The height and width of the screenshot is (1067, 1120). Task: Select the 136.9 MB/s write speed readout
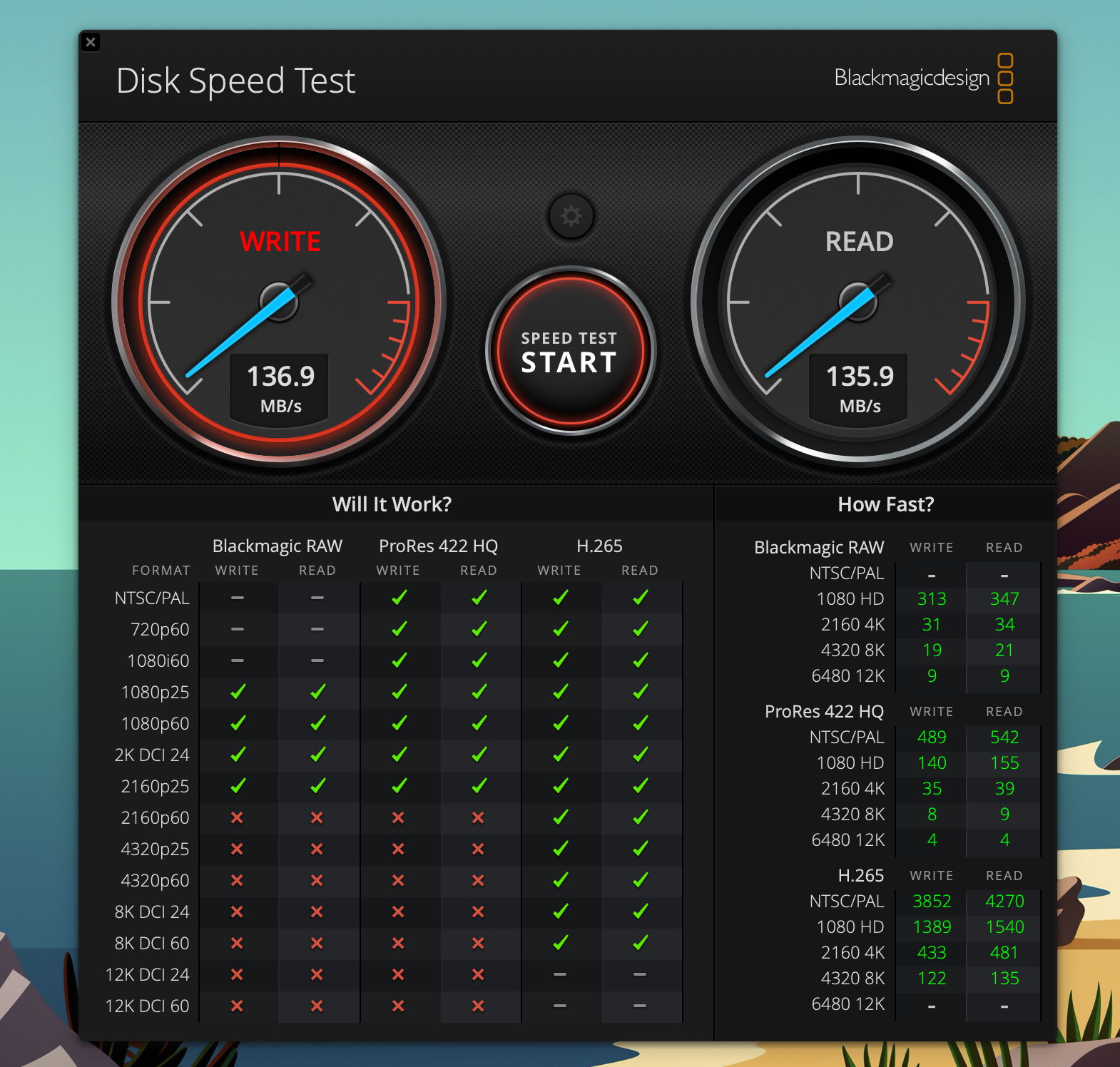(x=280, y=389)
